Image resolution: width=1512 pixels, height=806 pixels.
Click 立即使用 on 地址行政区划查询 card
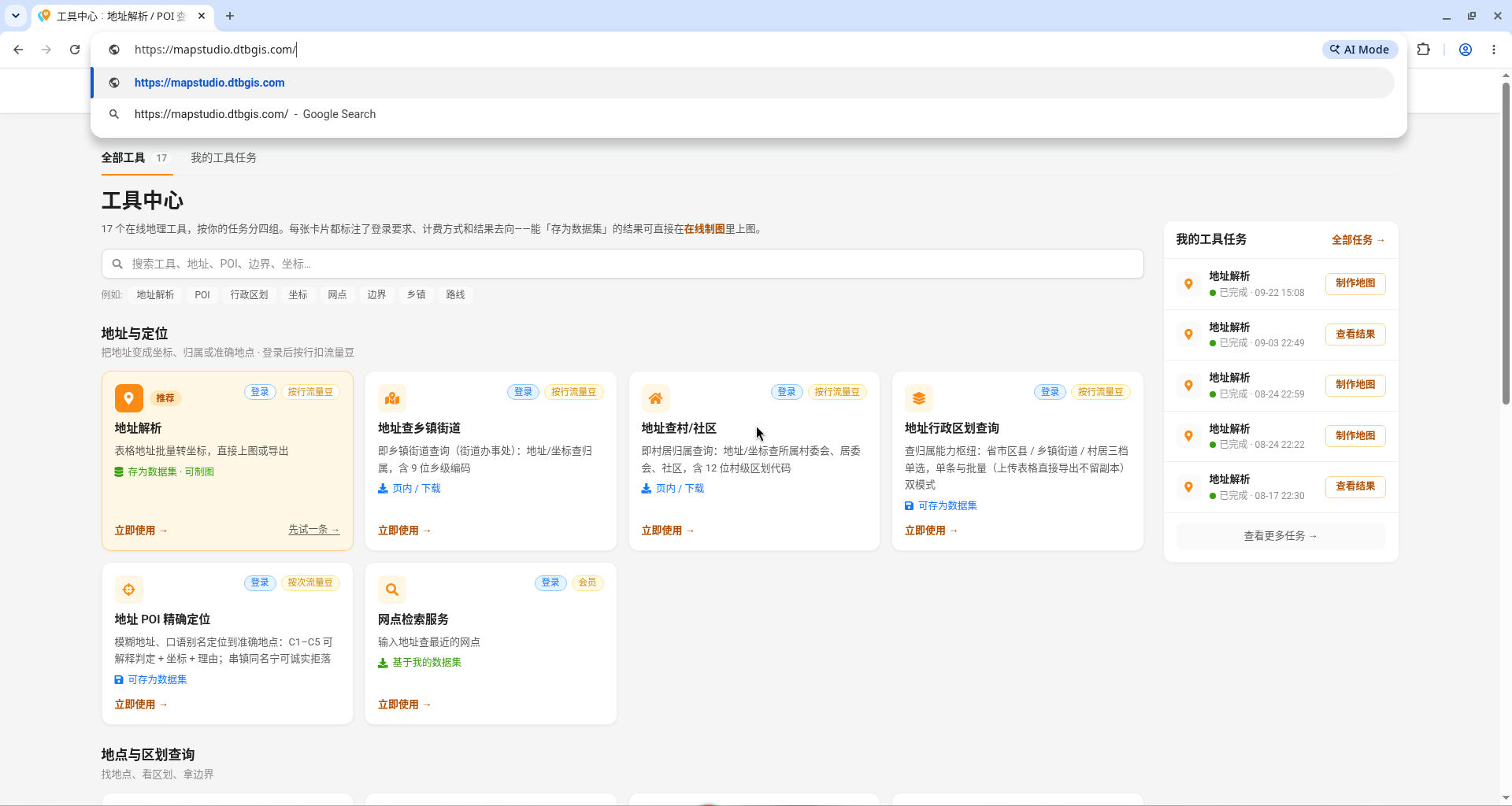(931, 531)
